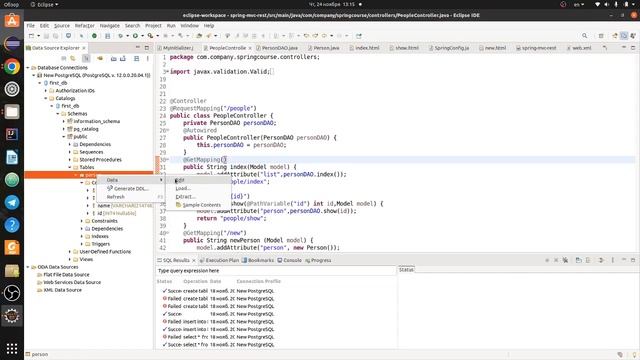
Task: Open the Обзор activities overview
Action: coord(11,4)
